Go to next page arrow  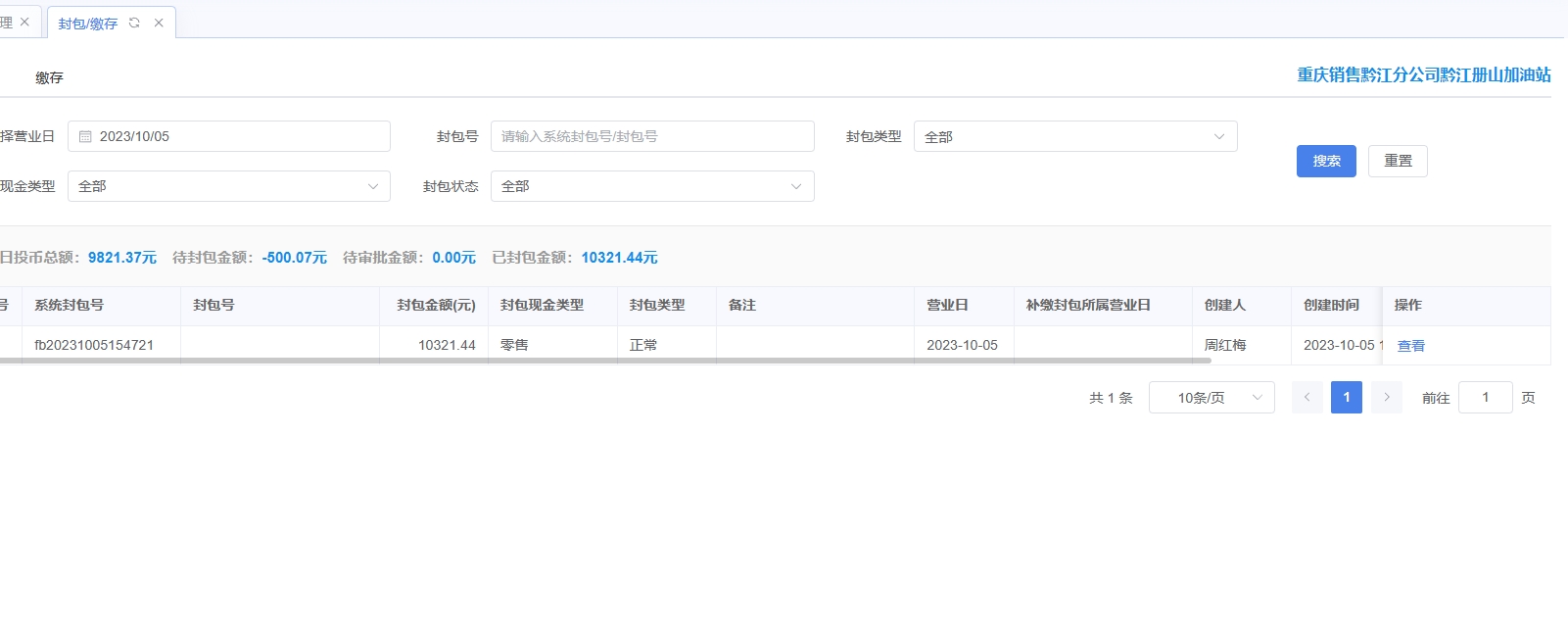coord(1386,398)
